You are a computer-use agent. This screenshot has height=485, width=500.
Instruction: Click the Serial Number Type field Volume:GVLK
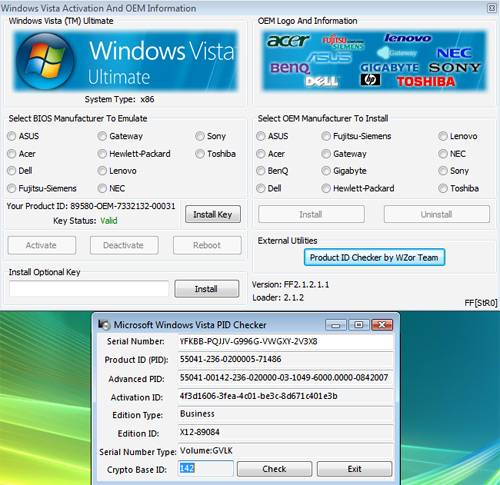(285, 451)
